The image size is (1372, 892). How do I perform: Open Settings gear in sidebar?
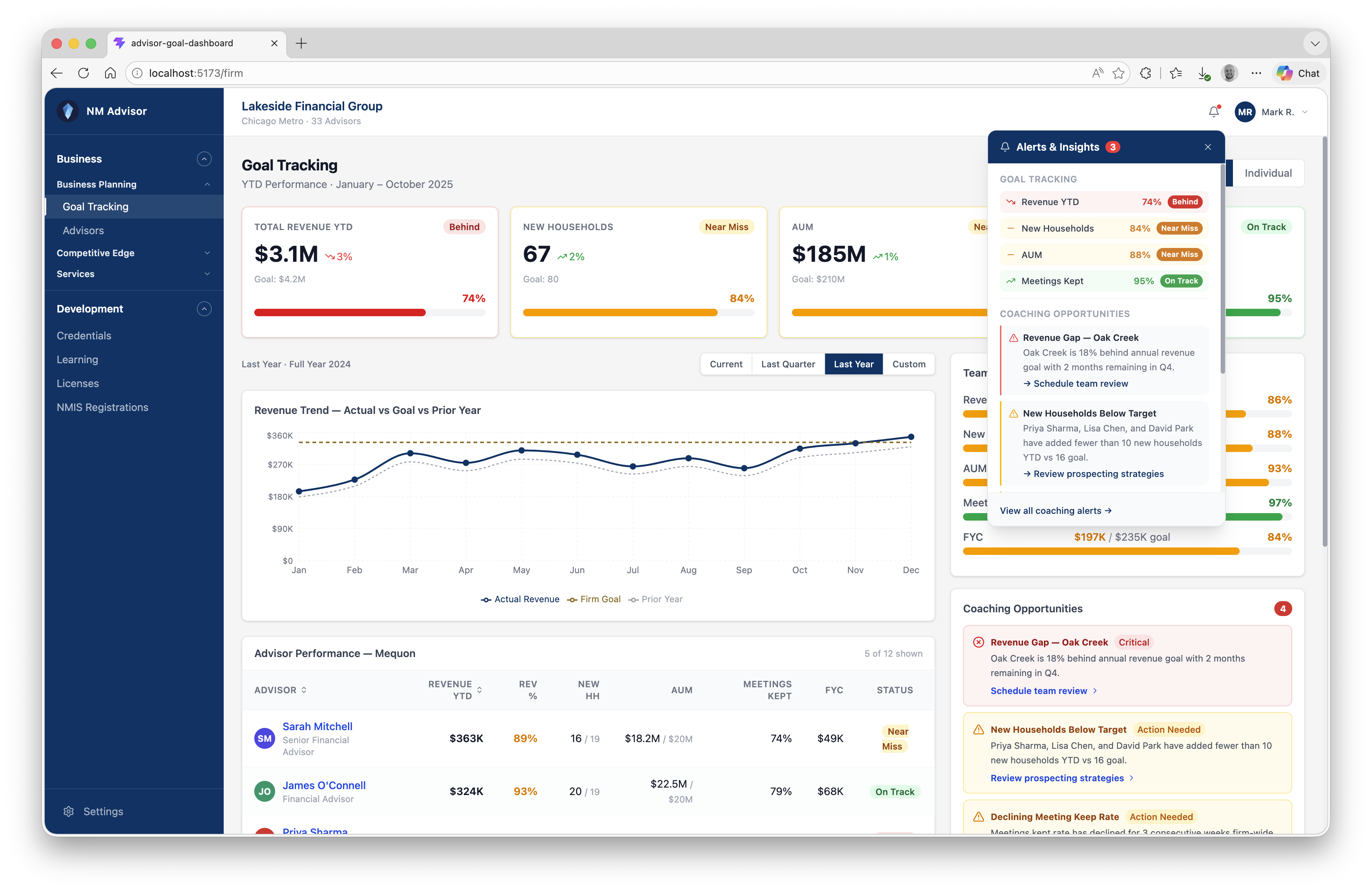pyautogui.click(x=69, y=811)
